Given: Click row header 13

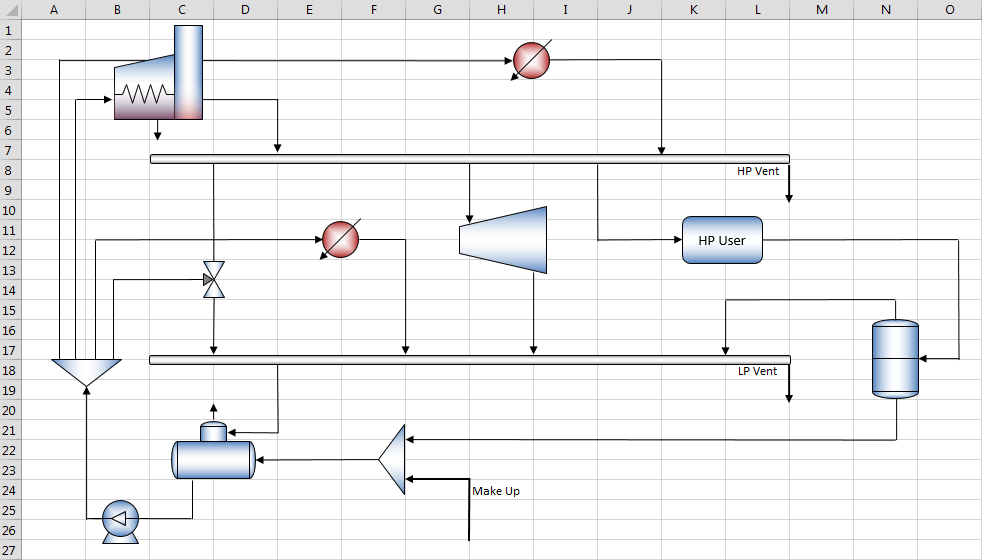Looking at the screenshot, I should [10, 271].
